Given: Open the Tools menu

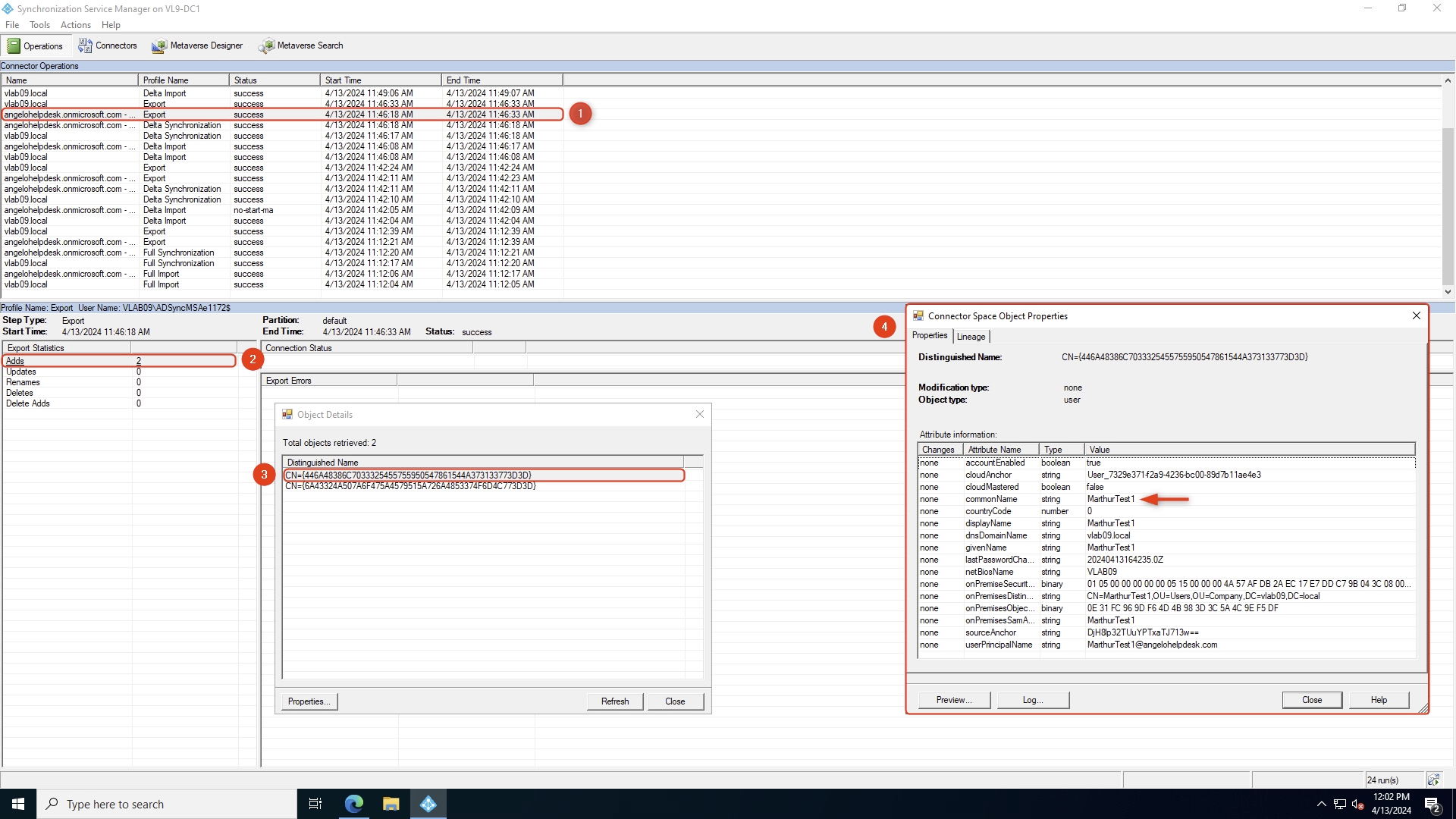Looking at the screenshot, I should tap(39, 25).
